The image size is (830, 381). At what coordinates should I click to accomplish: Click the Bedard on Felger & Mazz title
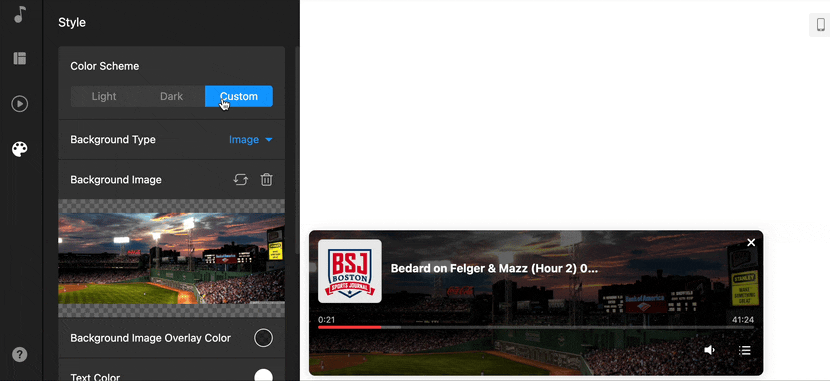(x=494, y=268)
